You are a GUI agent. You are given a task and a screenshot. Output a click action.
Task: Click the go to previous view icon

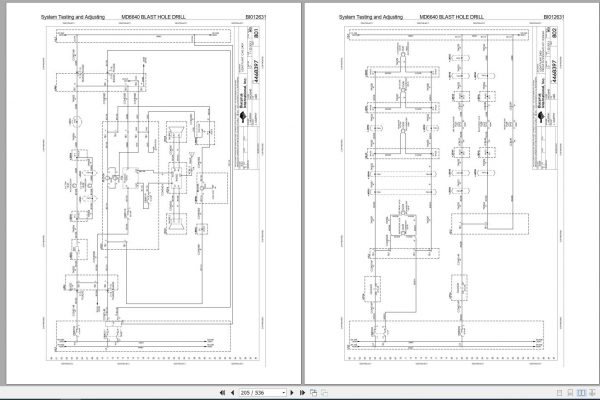point(313,393)
